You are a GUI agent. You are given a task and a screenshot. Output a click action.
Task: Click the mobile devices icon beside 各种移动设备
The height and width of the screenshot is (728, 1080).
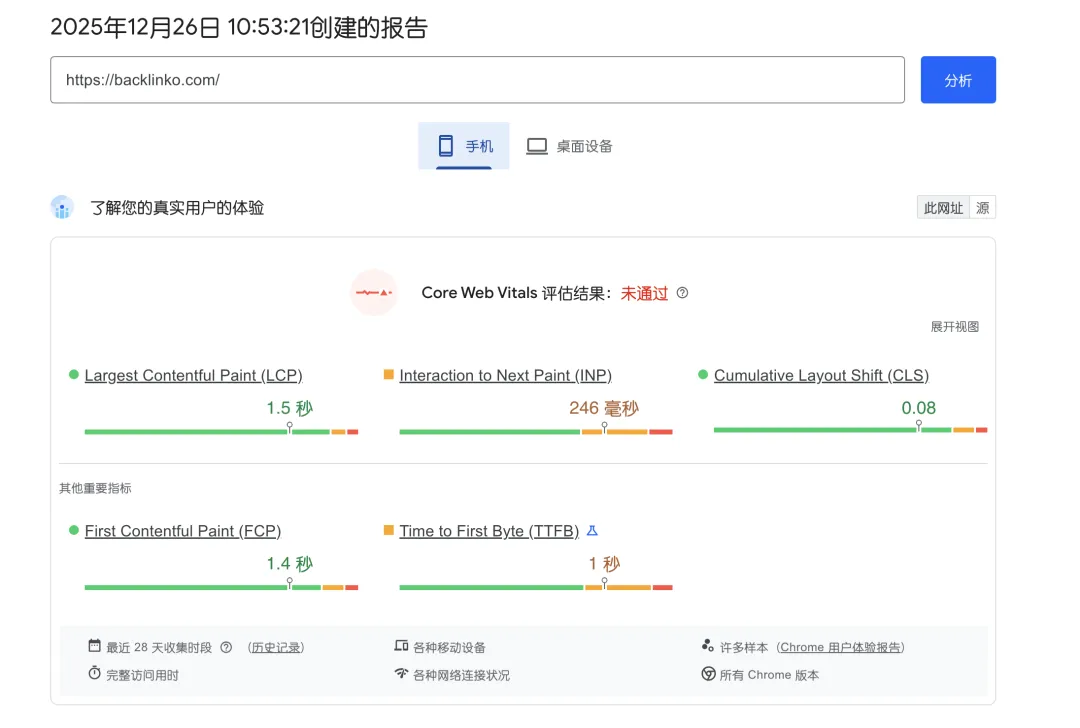pos(402,646)
